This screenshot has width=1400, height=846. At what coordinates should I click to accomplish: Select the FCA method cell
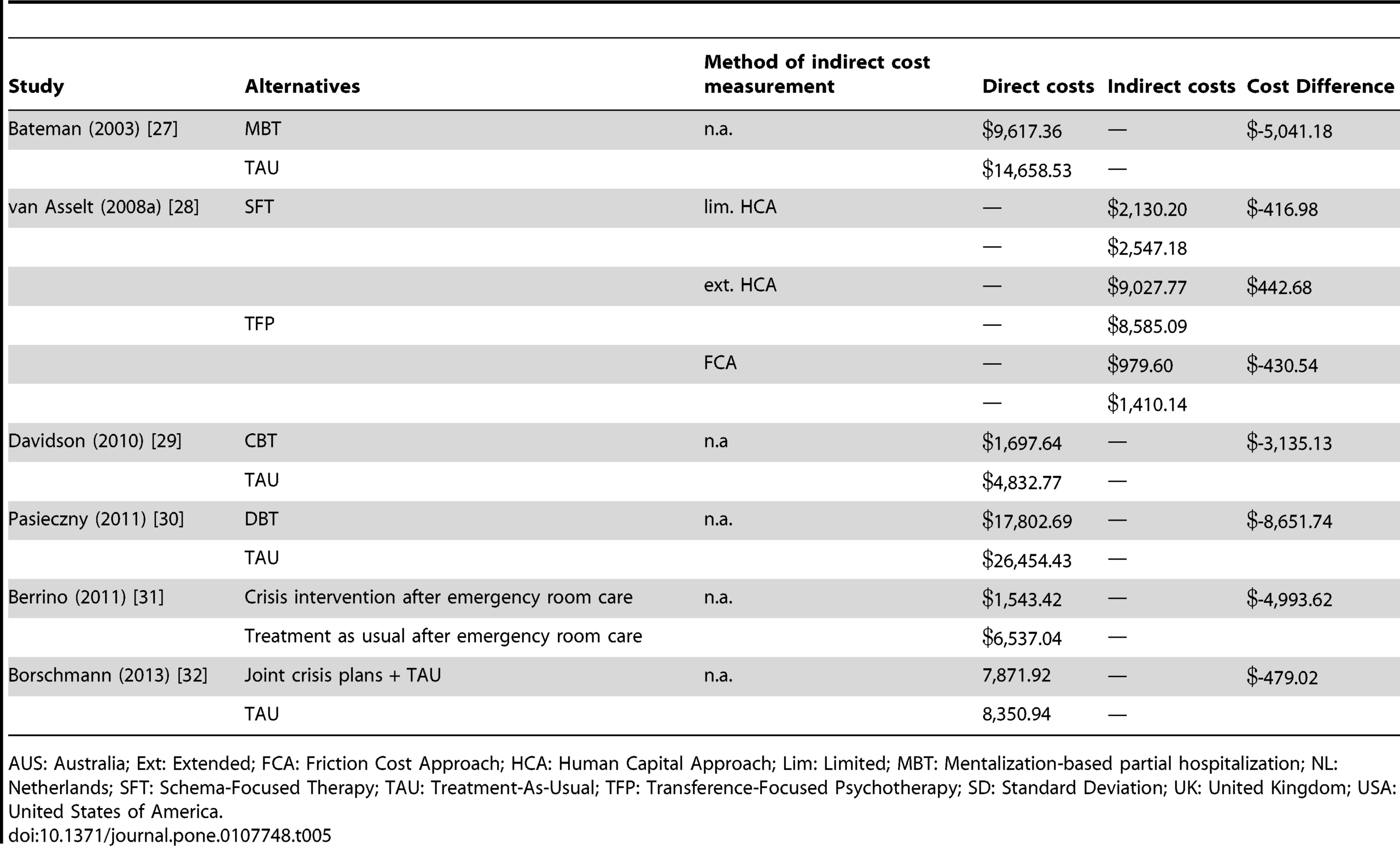(720, 363)
